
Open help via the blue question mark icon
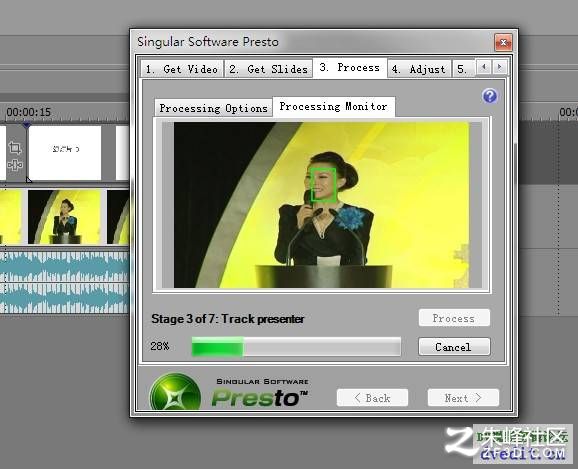[x=490, y=96]
